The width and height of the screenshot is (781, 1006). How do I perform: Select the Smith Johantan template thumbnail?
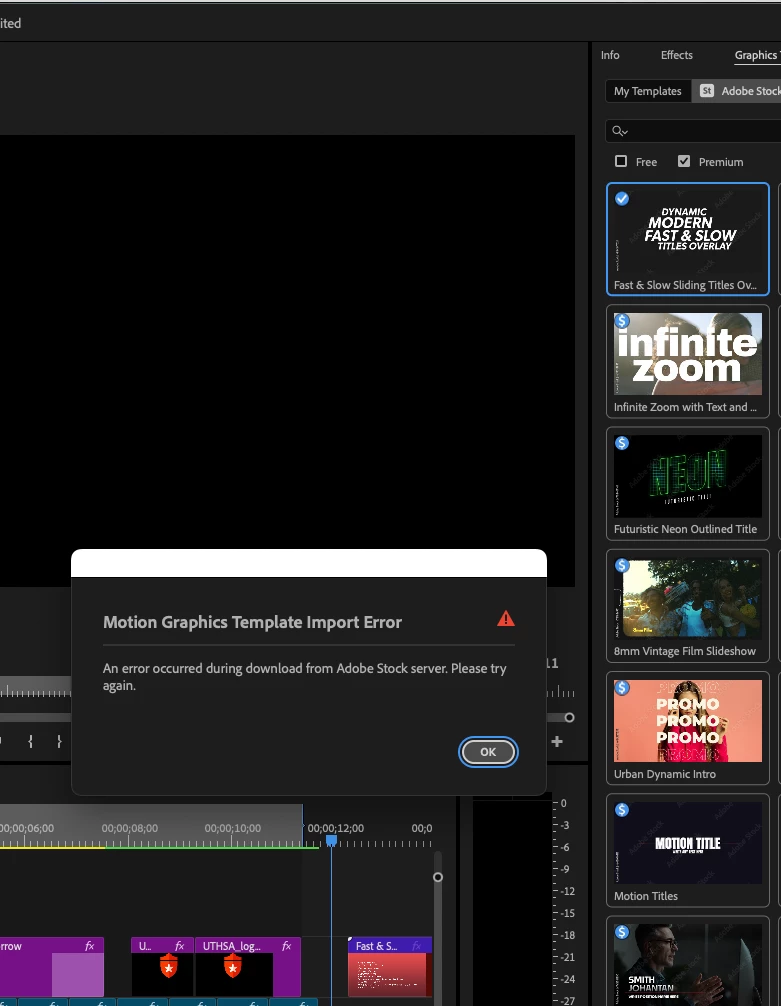[x=688, y=965]
